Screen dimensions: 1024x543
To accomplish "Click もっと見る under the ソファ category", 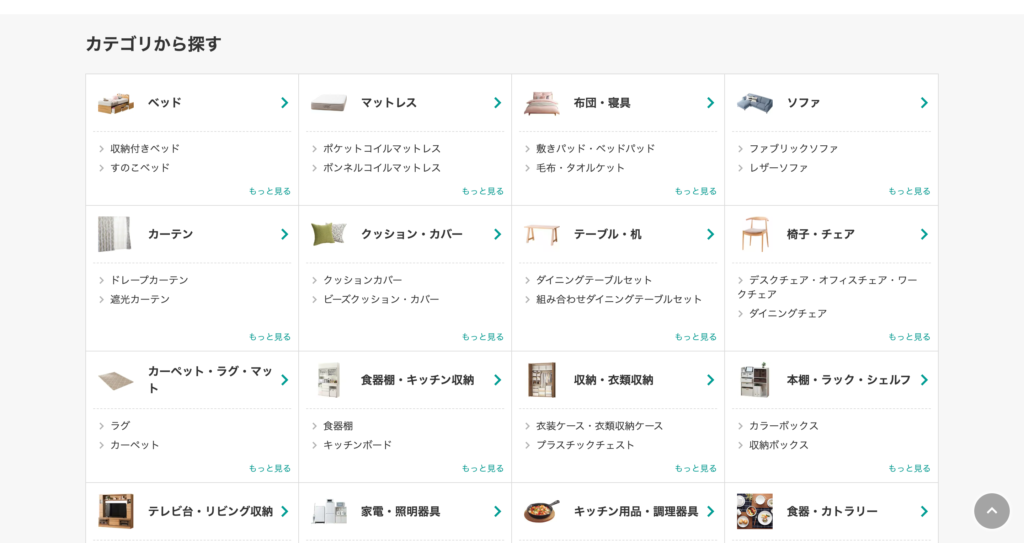I will pos(908,191).
